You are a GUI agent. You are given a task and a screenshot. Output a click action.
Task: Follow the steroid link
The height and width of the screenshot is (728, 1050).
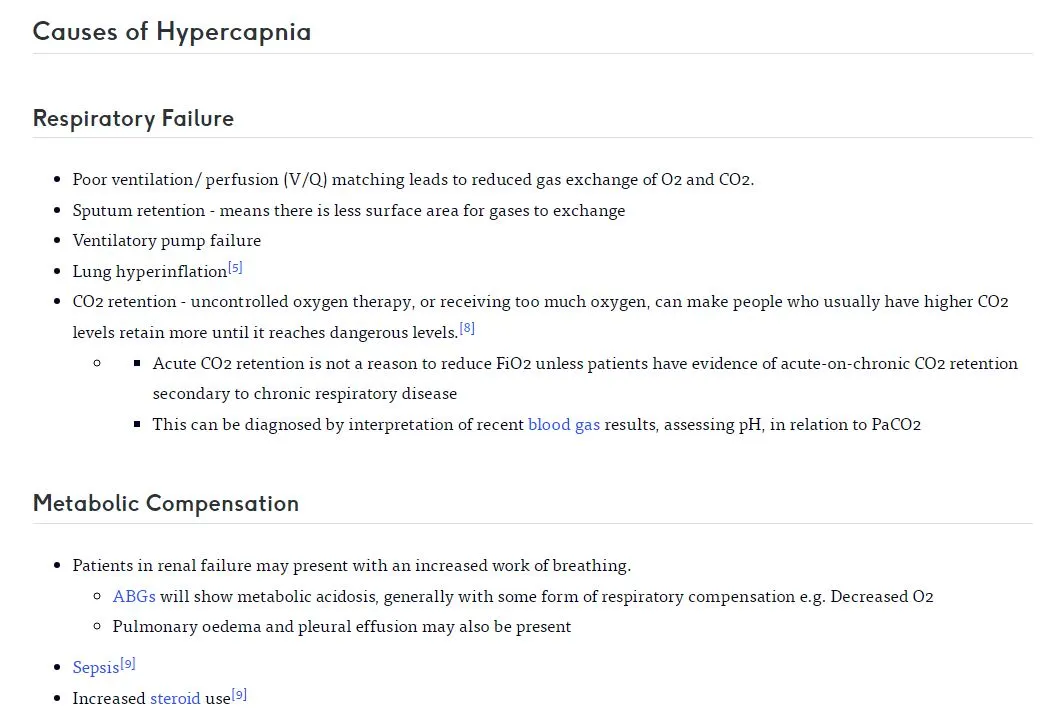(175, 699)
